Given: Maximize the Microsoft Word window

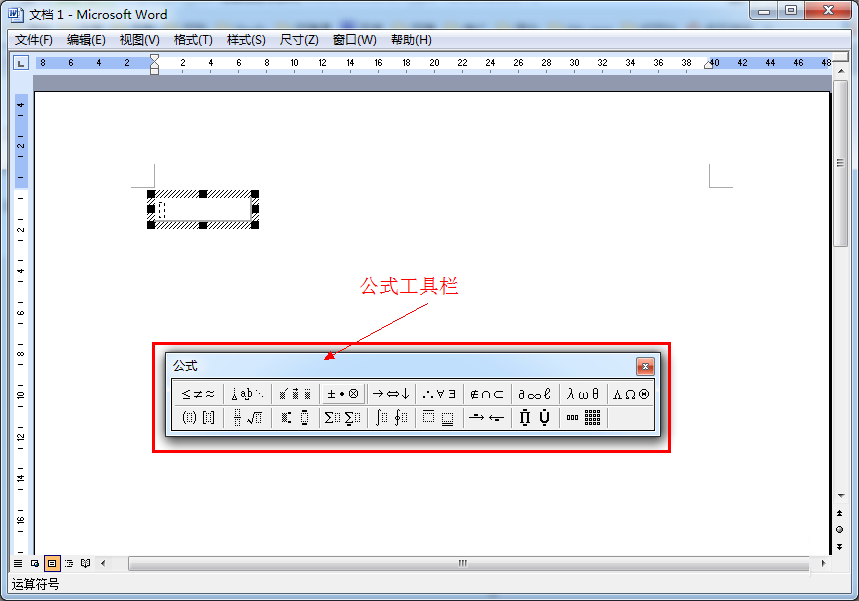Looking at the screenshot, I should pyautogui.click(x=791, y=11).
